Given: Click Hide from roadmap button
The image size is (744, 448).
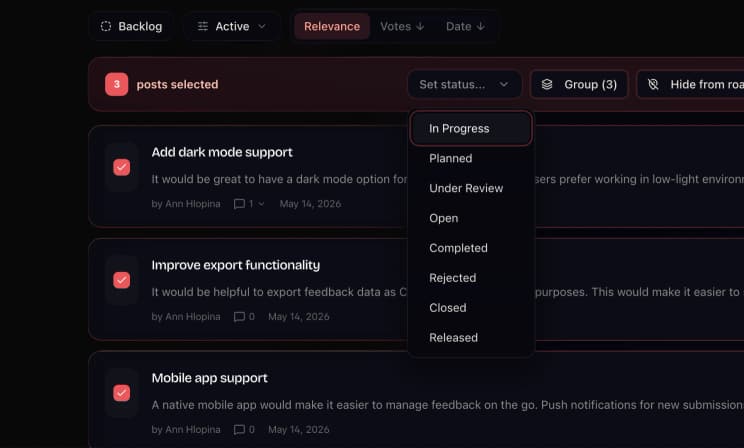Looking at the screenshot, I should (690, 84).
